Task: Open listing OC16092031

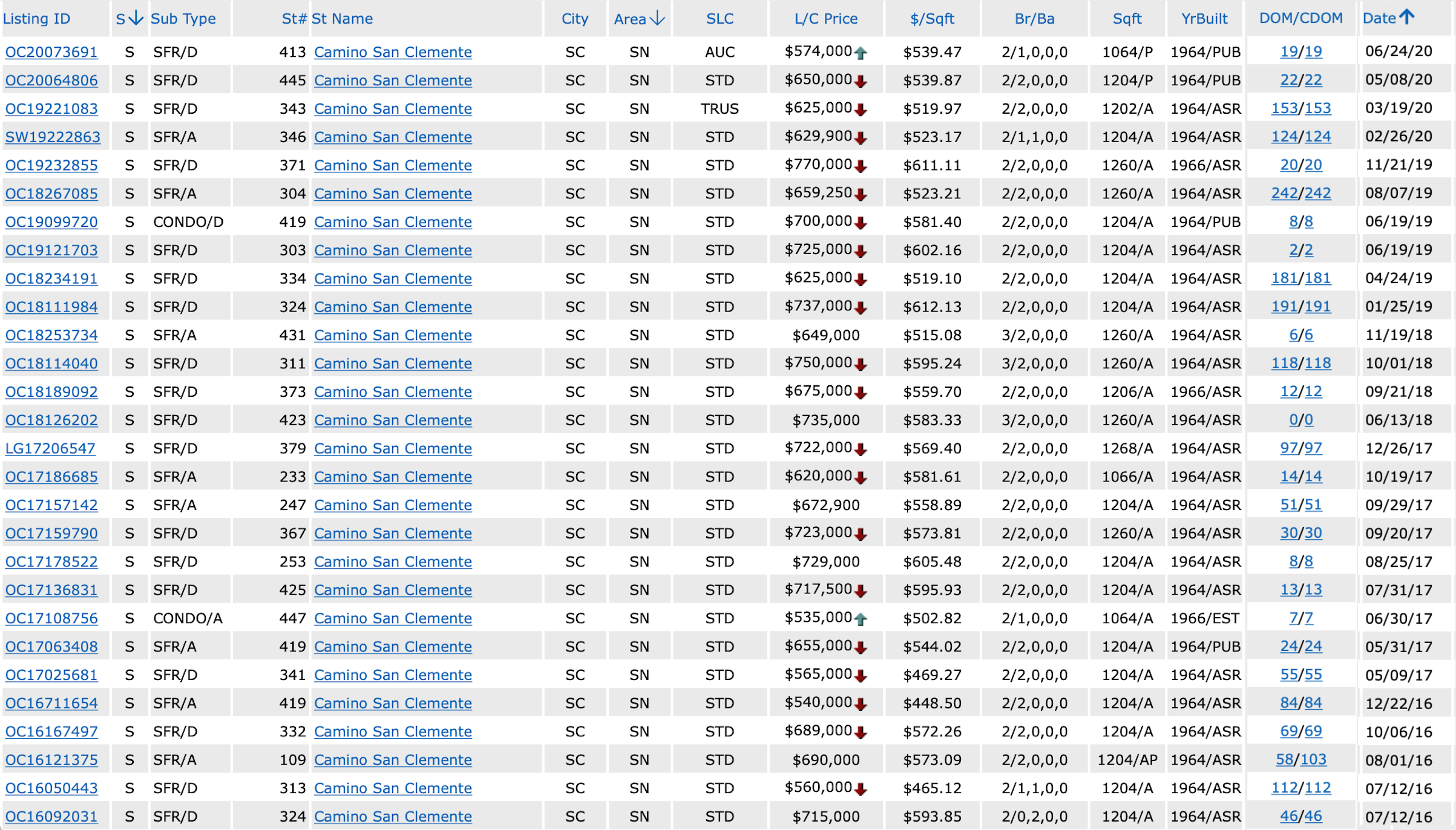Action: pos(51,817)
